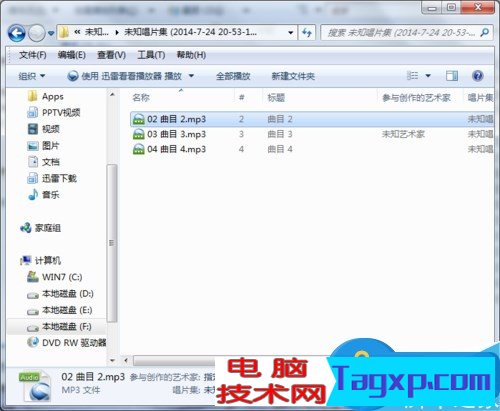
Task: Click 家庭组 in navigation pane
Action: click(41, 228)
